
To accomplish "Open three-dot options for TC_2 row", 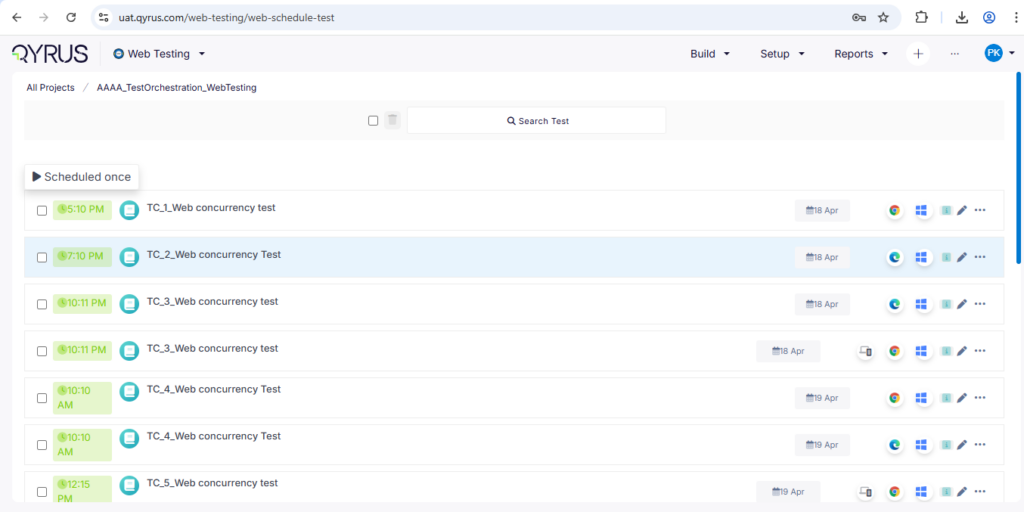I will pos(980,257).
